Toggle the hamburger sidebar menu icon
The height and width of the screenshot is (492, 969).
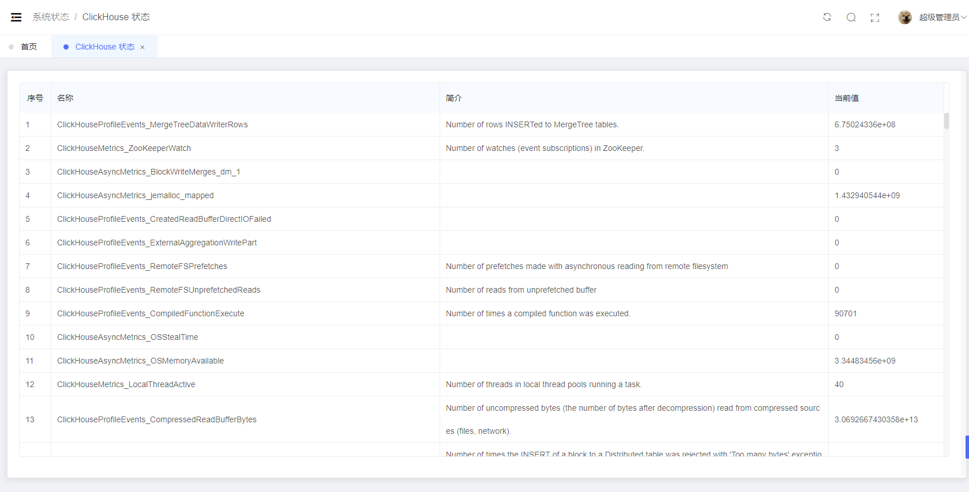tap(16, 17)
